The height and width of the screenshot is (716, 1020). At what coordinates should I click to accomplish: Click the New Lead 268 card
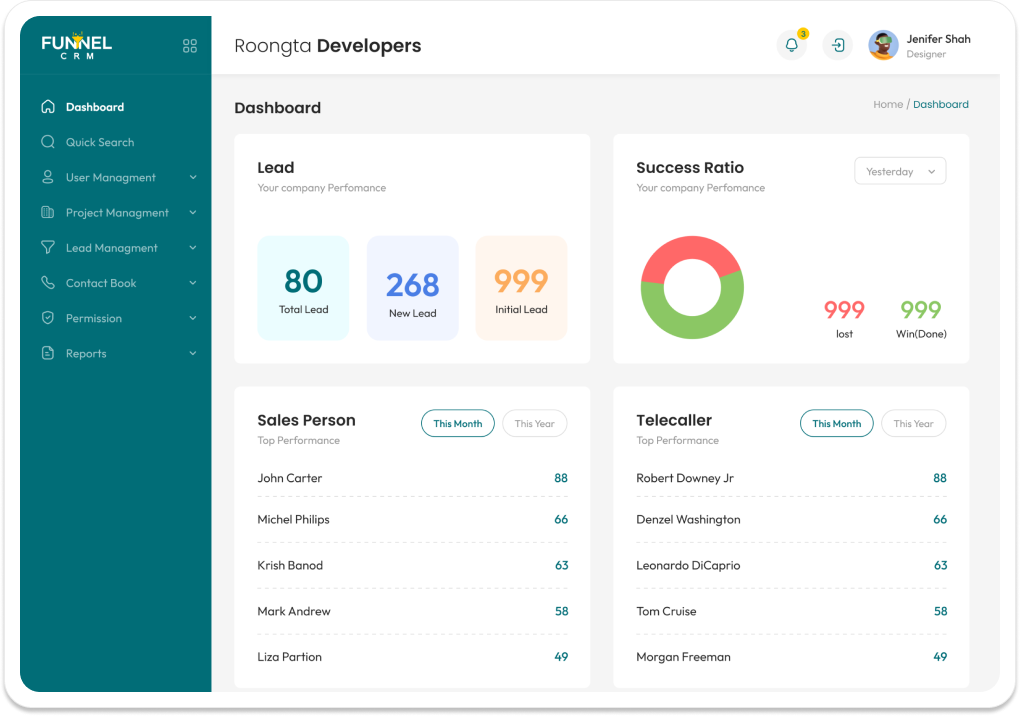(412, 288)
